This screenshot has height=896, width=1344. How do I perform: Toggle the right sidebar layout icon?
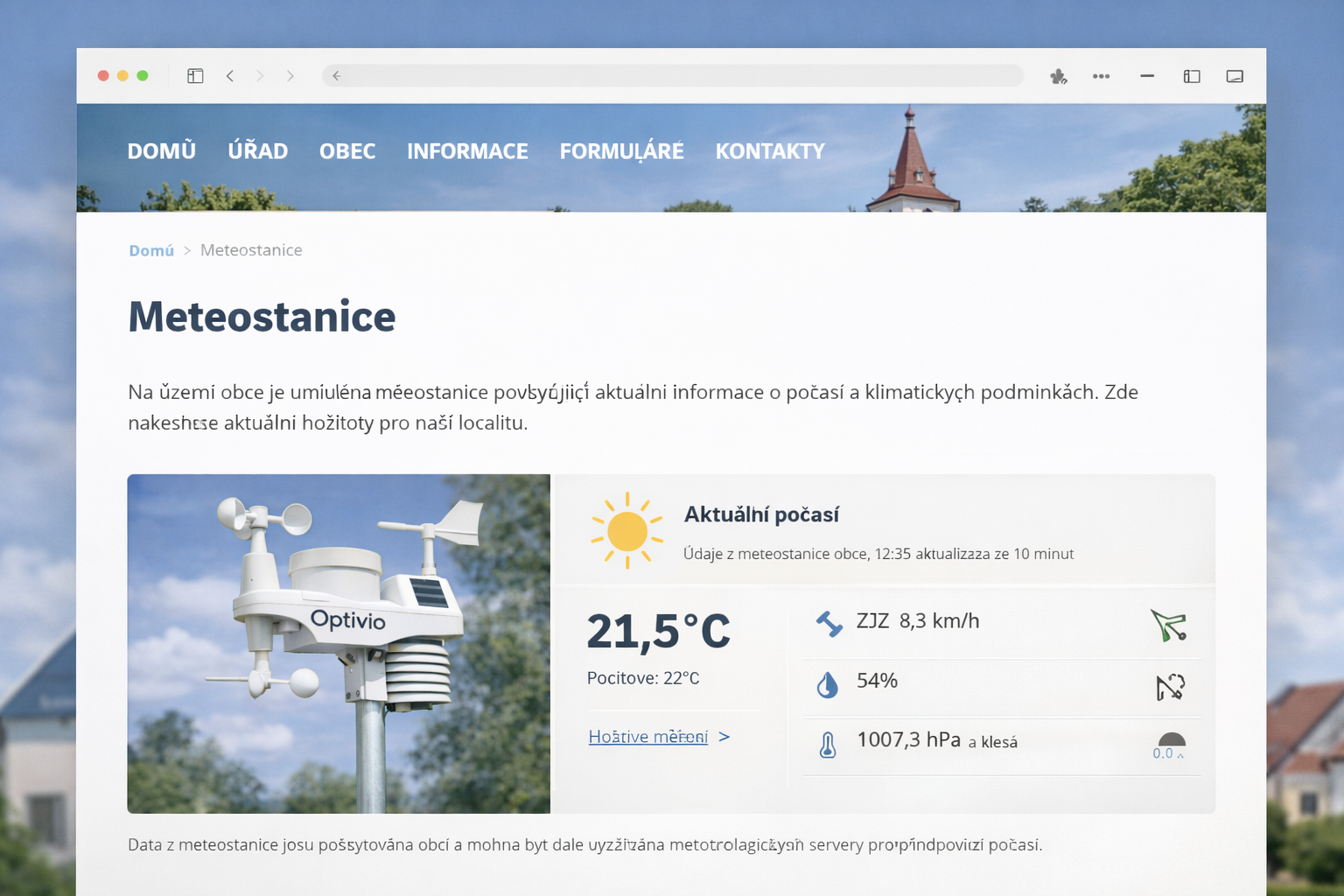[x=1191, y=77]
